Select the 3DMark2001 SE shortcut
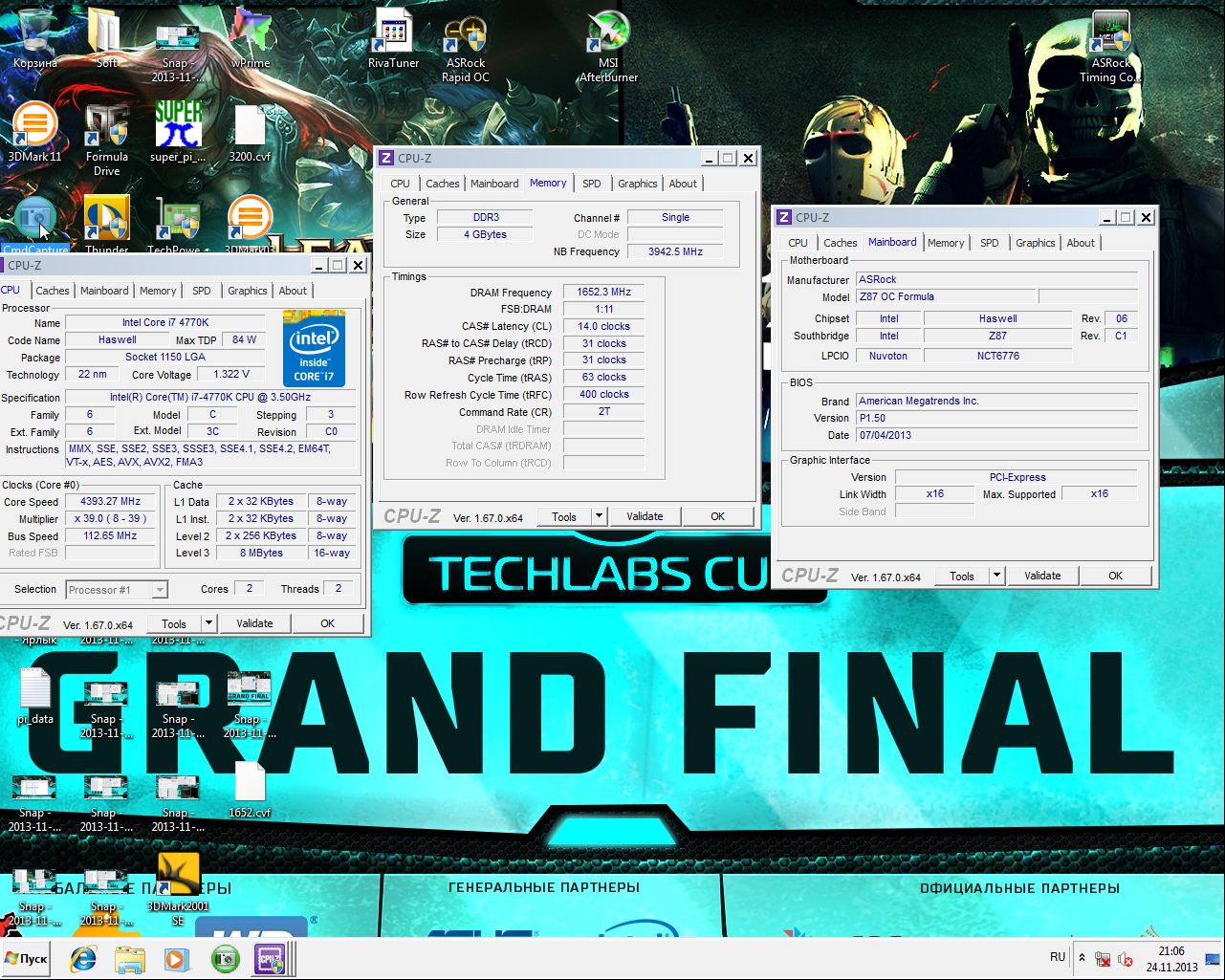The image size is (1225, 980). (x=178, y=889)
